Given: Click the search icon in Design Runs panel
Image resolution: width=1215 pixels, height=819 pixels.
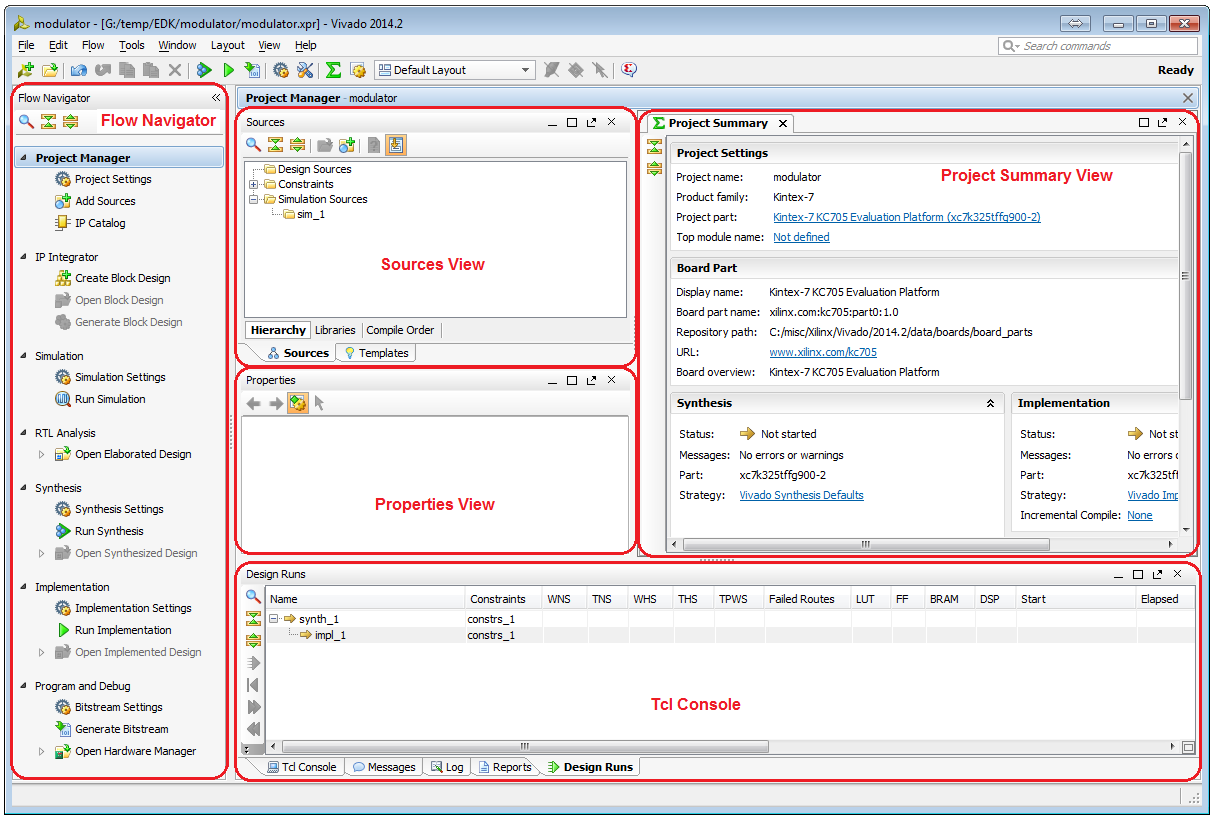Looking at the screenshot, I should pyautogui.click(x=253, y=596).
